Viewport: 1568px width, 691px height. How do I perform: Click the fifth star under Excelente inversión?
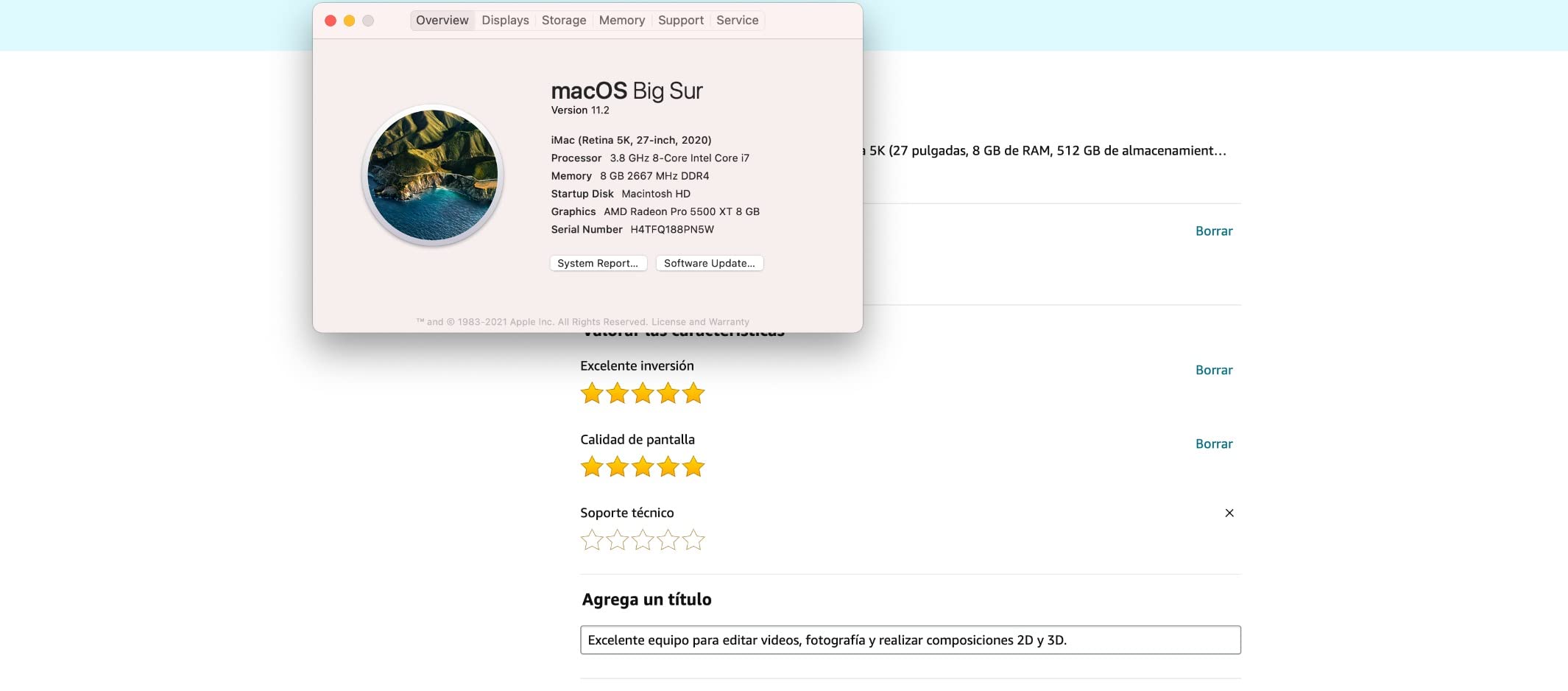pyautogui.click(x=692, y=393)
